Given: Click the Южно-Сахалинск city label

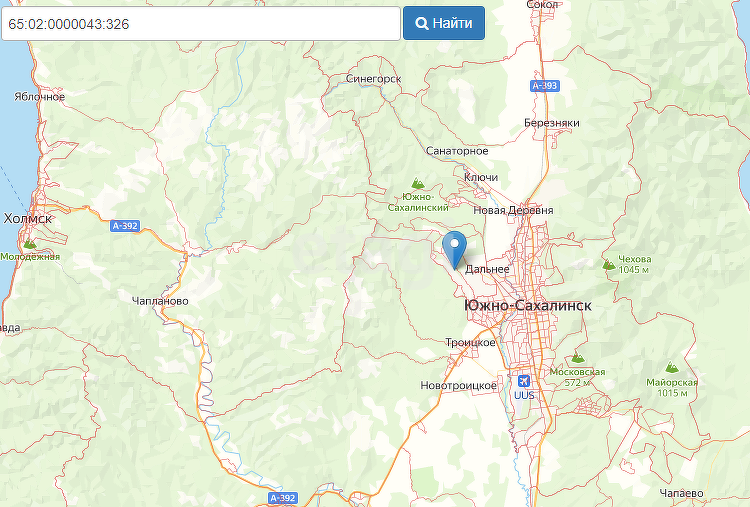Looking at the screenshot, I should pos(528,306).
